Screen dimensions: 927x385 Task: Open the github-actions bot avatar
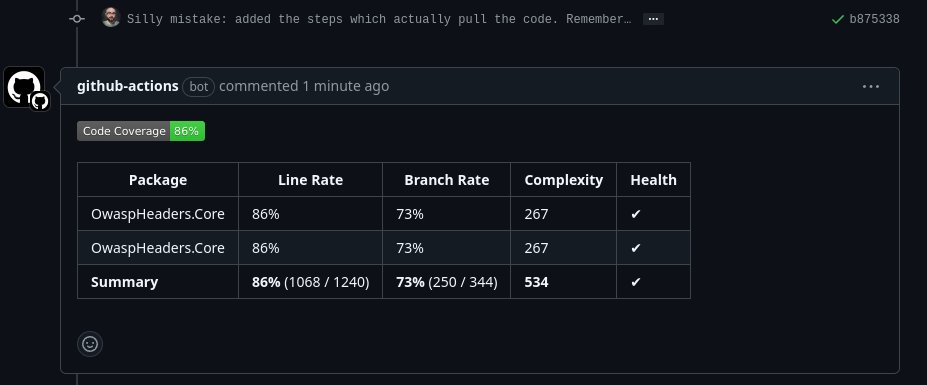pyautogui.click(x=24, y=87)
